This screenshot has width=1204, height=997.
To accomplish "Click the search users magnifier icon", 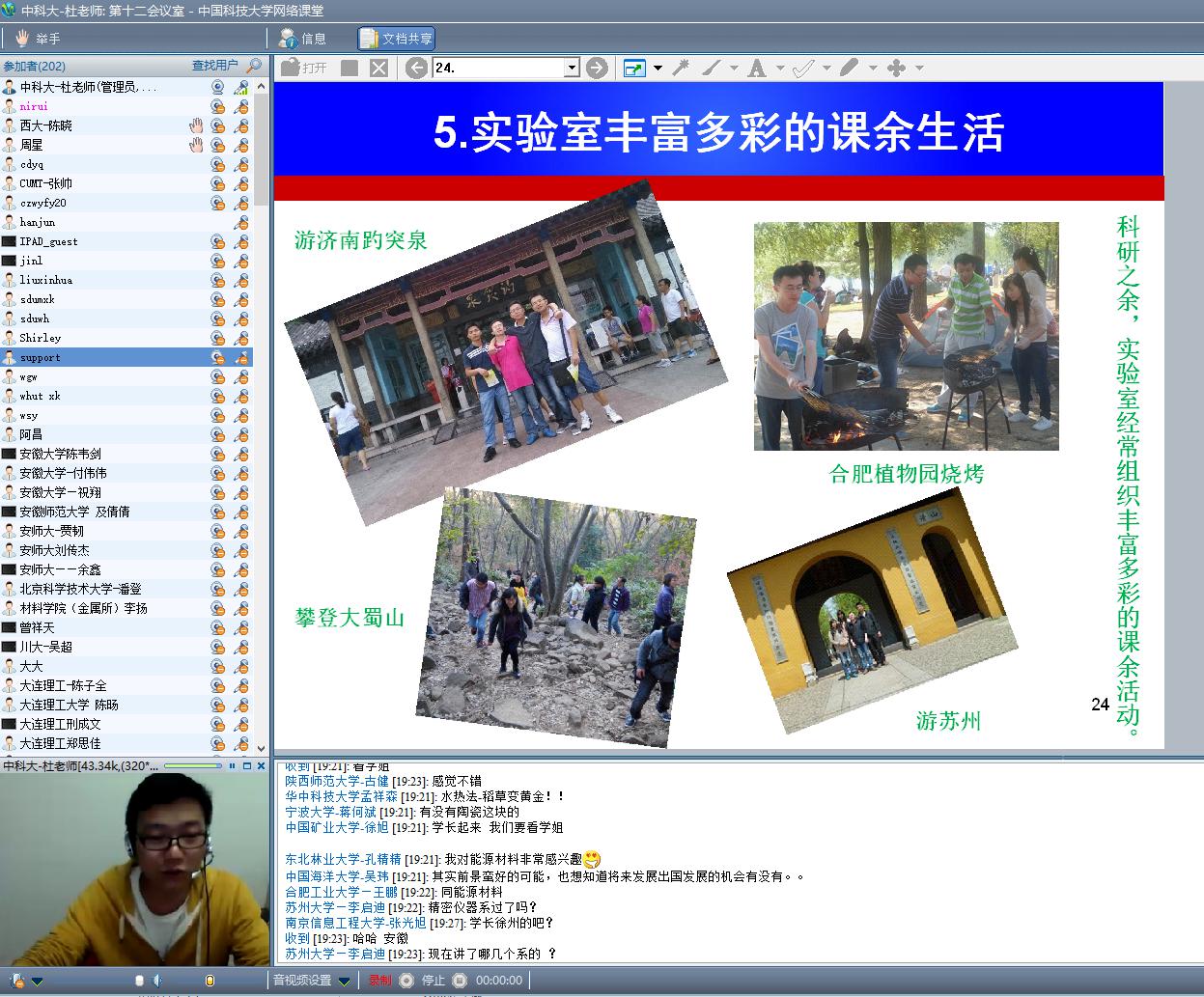I will pos(254,66).
